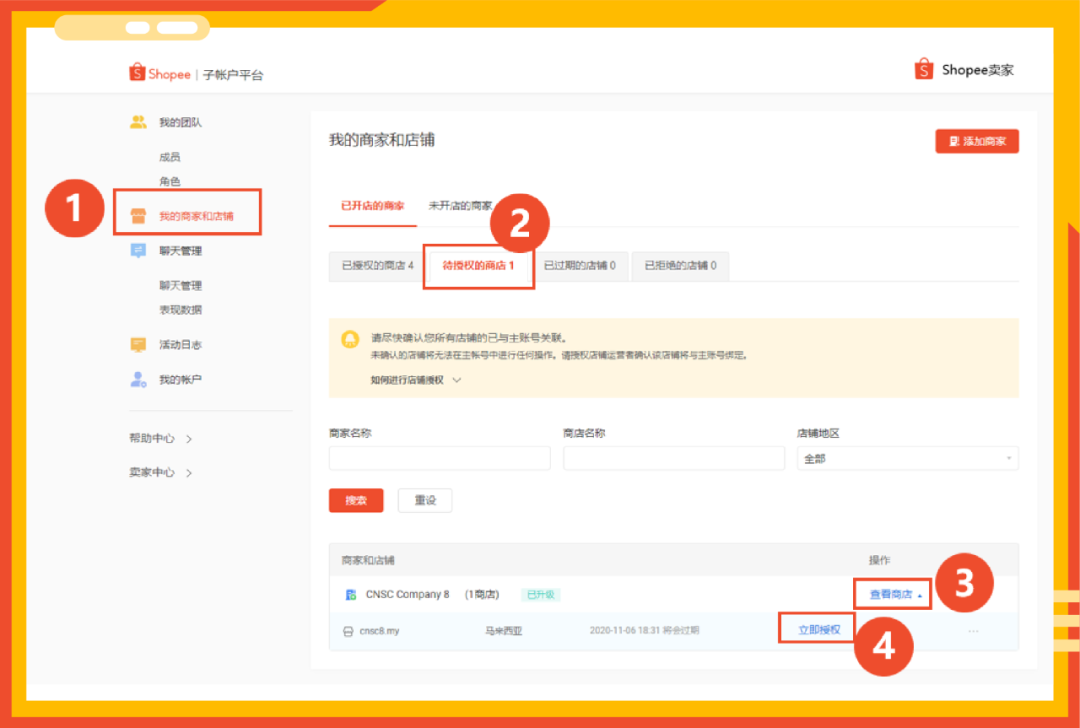Screen dimensions: 1080x728
Task: Click 立即授权 to authorize cnsc8.my
Action: click(817, 628)
